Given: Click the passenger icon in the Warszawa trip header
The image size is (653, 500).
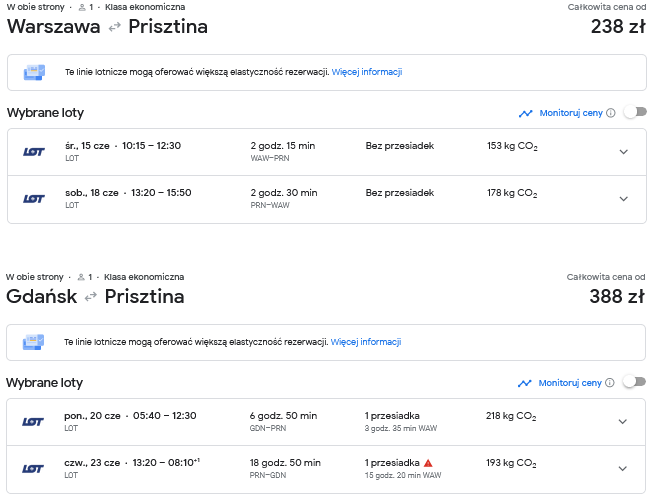Looking at the screenshot, I should pyautogui.click(x=82, y=7).
